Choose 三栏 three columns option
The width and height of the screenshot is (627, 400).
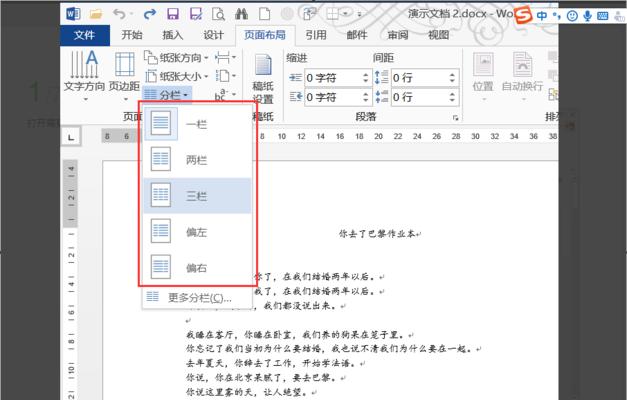pos(198,196)
